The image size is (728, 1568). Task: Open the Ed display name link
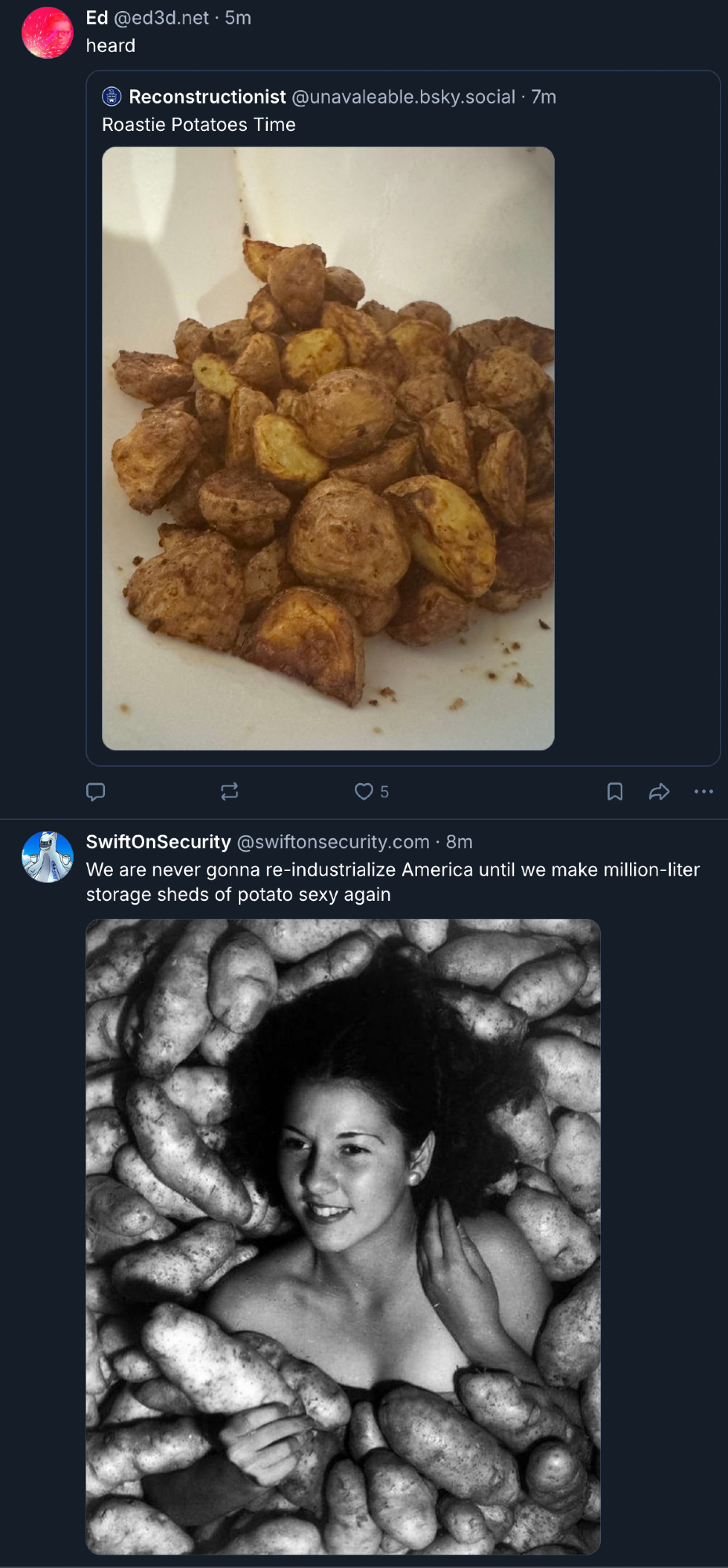tap(97, 18)
